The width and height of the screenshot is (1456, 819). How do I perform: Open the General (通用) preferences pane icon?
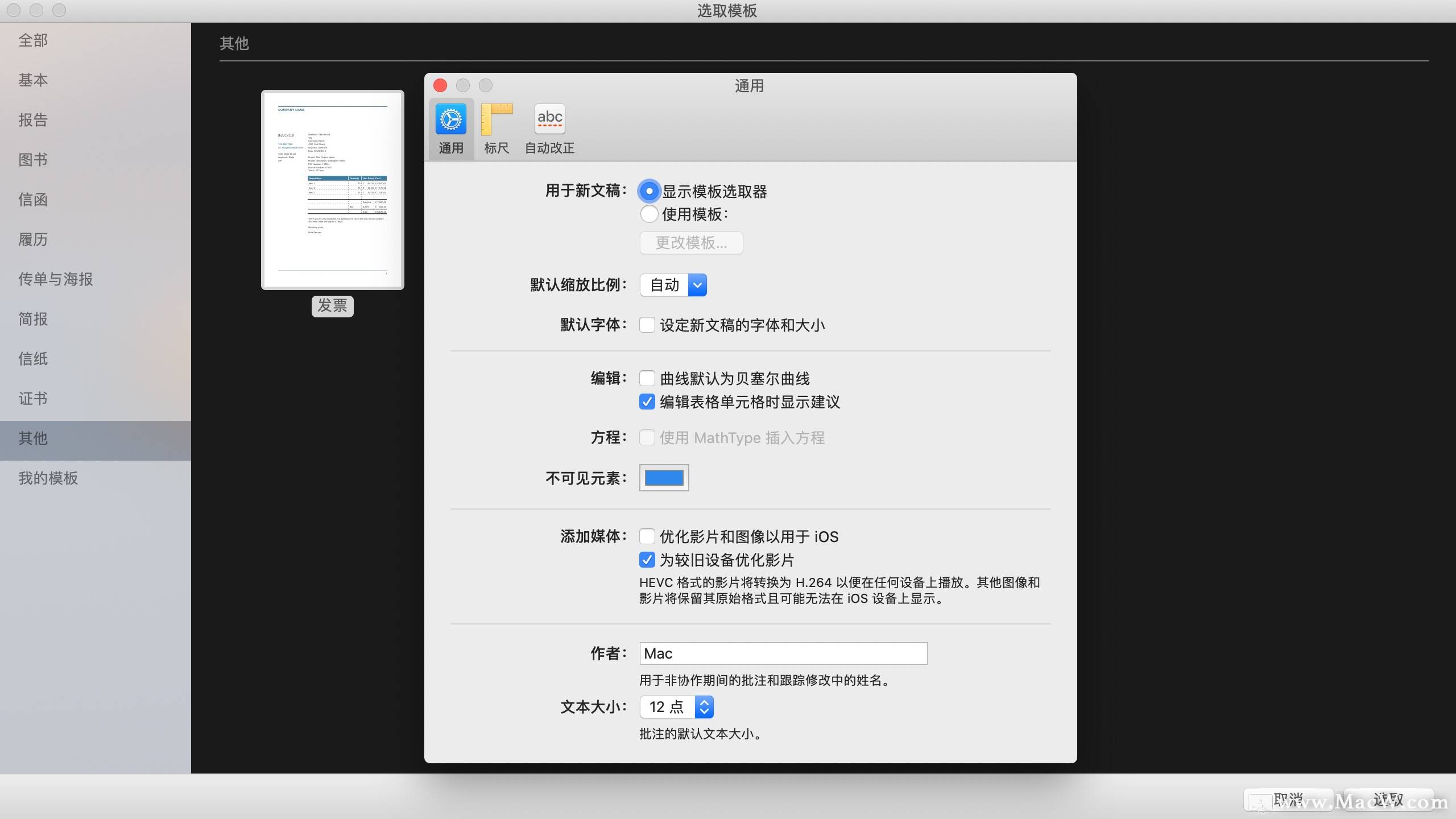(450, 119)
